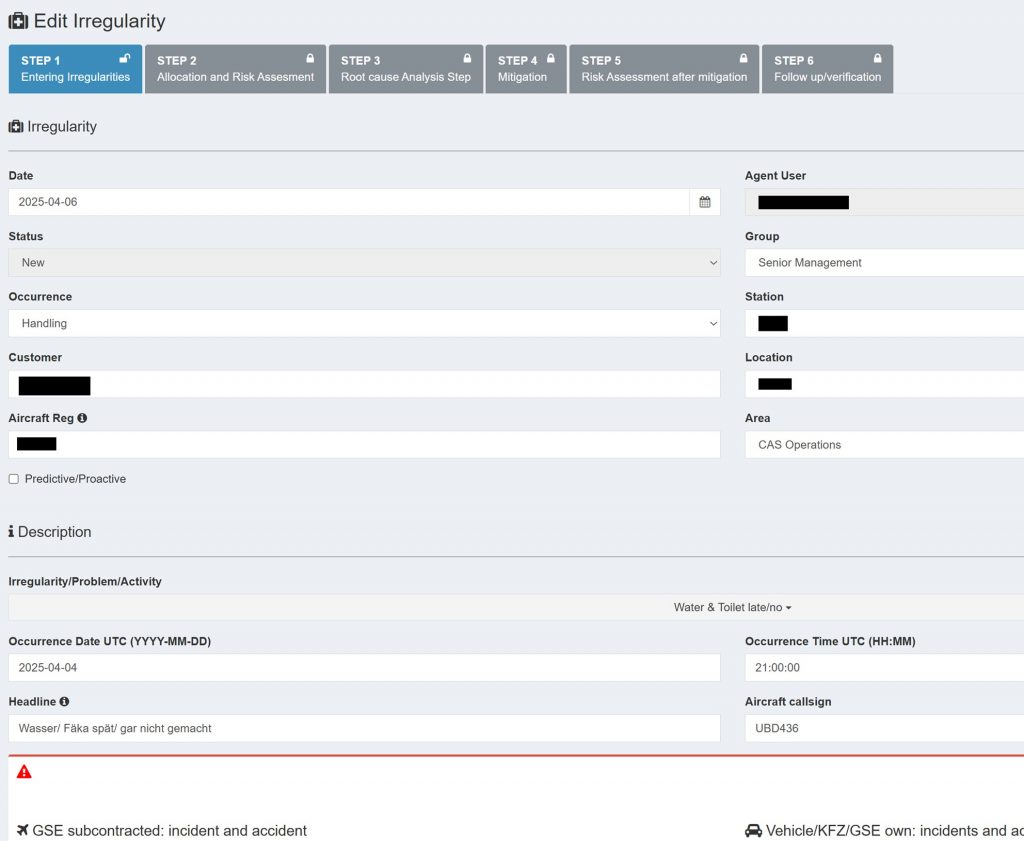This screenshot has width=1024, height=841.
Task: Click the lock icon on Step 2 tab
Action: click(310, 59)
